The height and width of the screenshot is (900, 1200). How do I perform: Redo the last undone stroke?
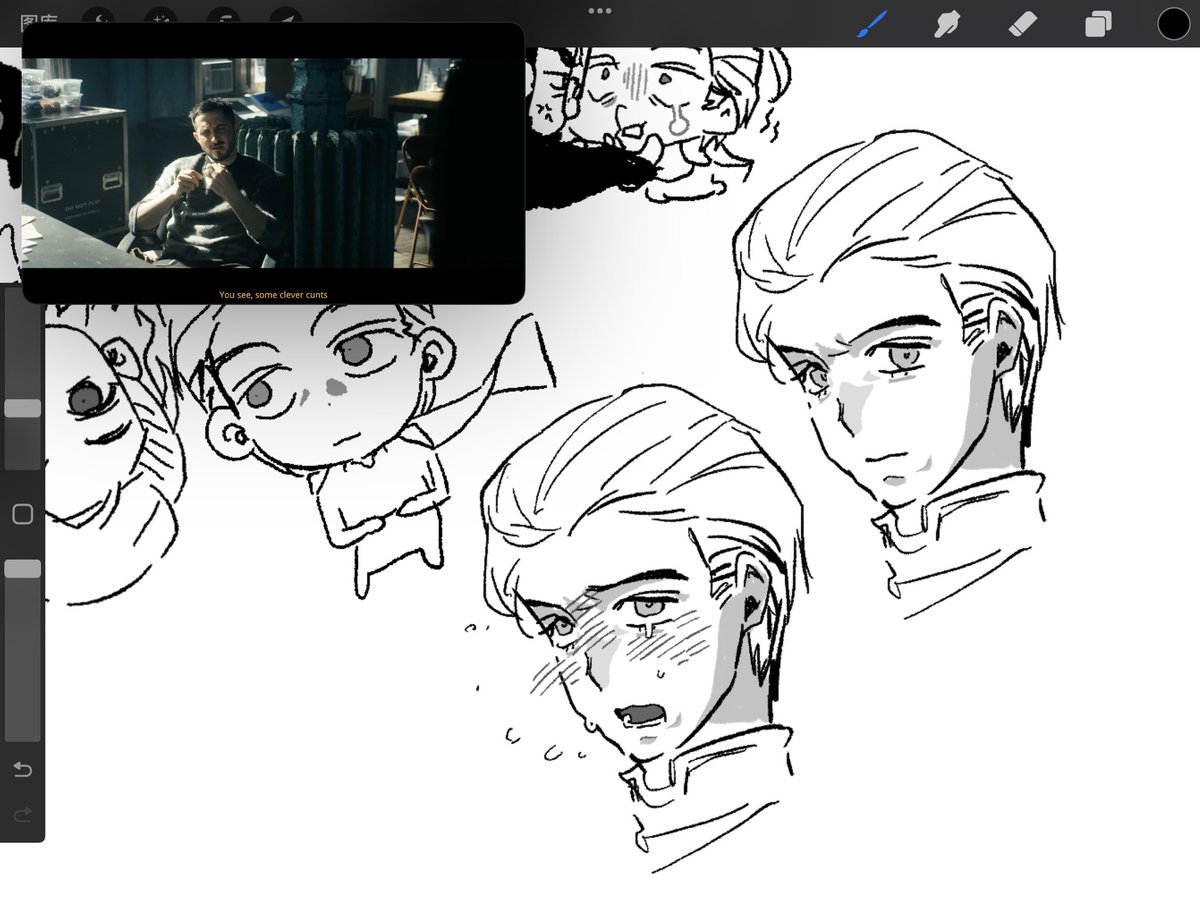point(22,815)
